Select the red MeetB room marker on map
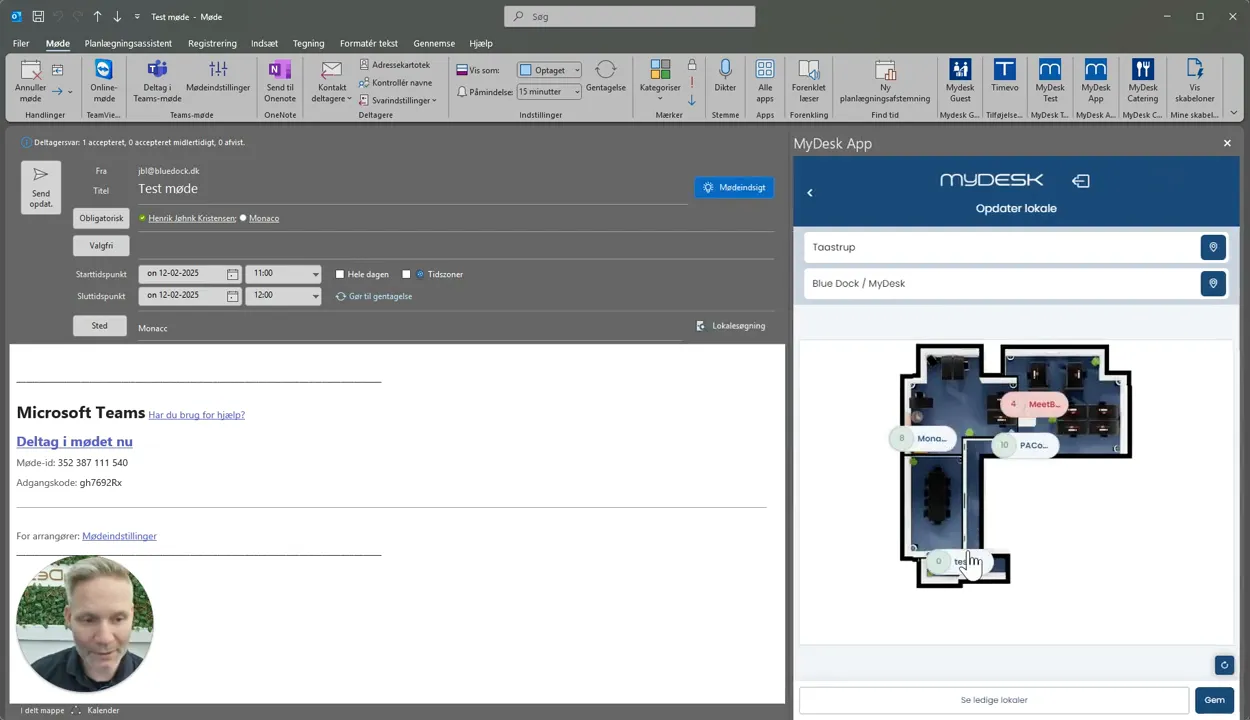1250x720 pixels. pyautogui.click(x=1034, y=404)
